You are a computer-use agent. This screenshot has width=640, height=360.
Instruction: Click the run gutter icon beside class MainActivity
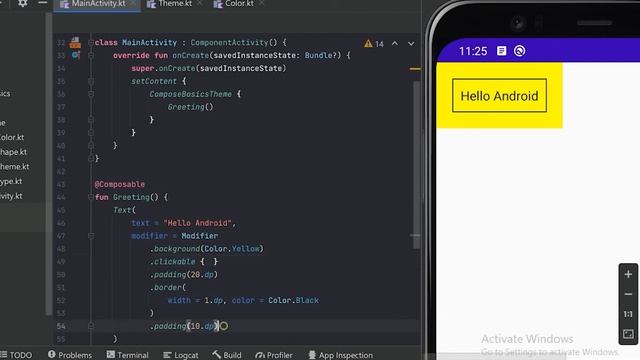click(x=75, y=42)
